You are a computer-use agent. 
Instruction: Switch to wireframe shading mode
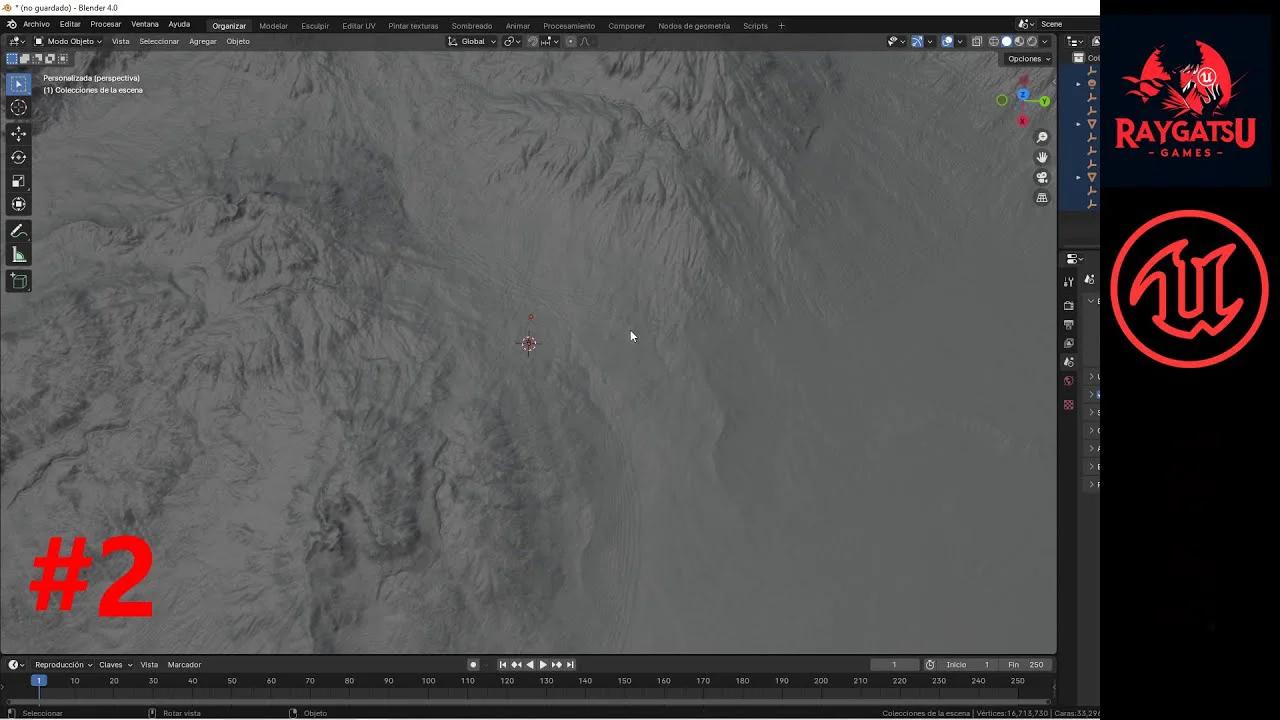pyautogui.click(x=994, y=41)
